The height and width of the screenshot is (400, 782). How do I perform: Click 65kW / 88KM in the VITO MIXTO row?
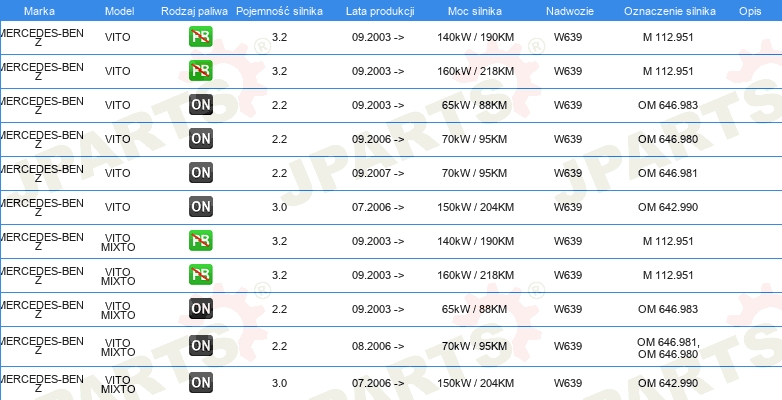[474, 309]
